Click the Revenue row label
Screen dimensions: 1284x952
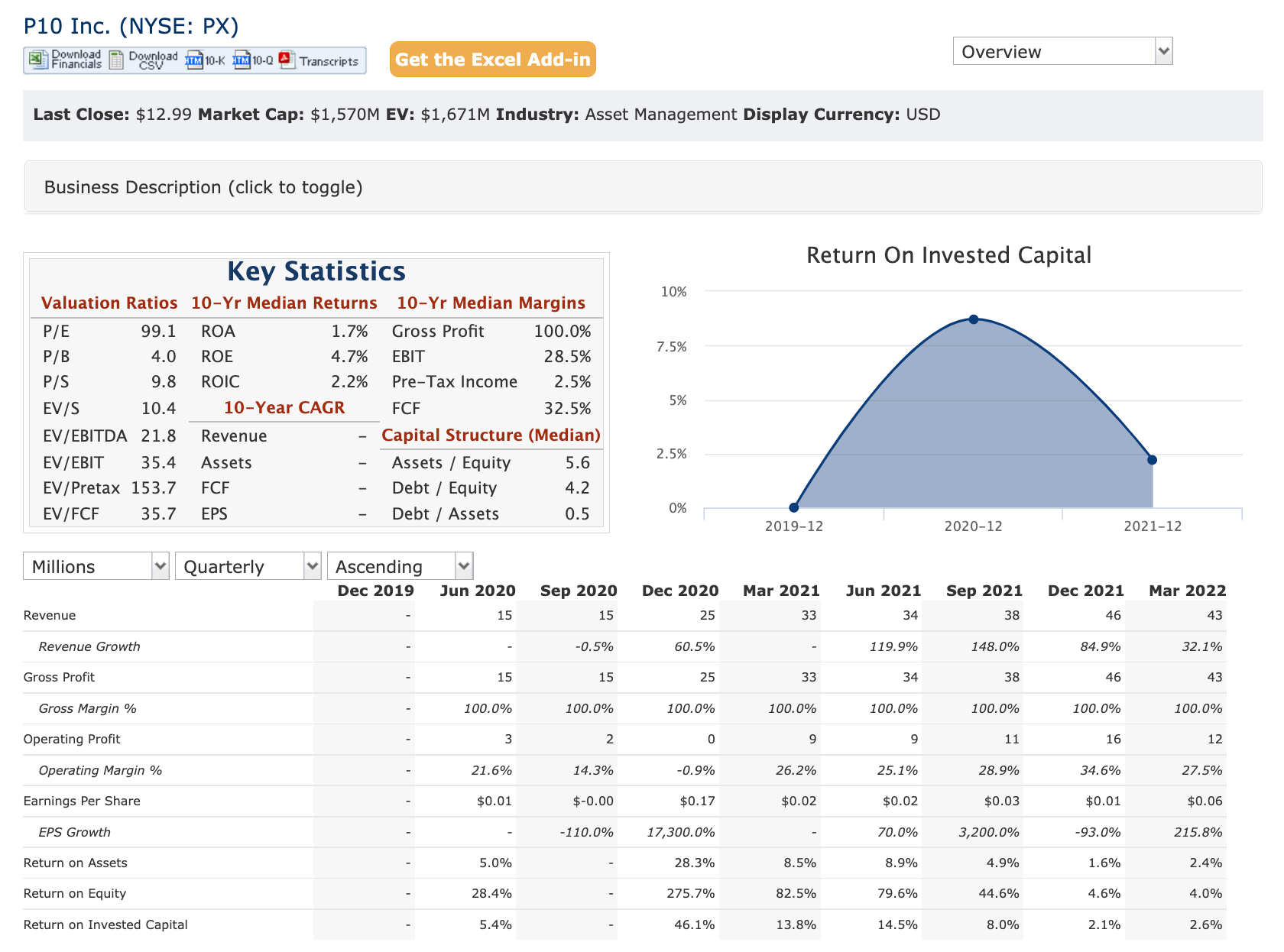[x=50, y=615]
